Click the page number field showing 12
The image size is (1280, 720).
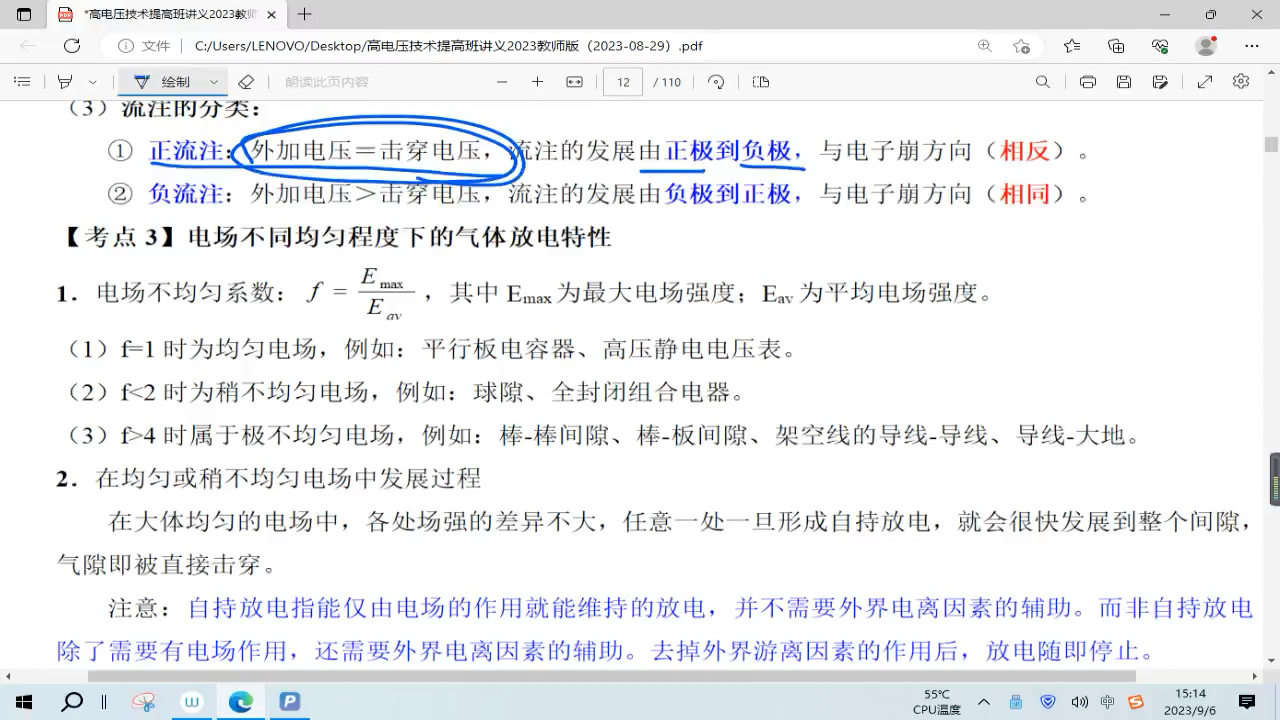pos(623,82)
